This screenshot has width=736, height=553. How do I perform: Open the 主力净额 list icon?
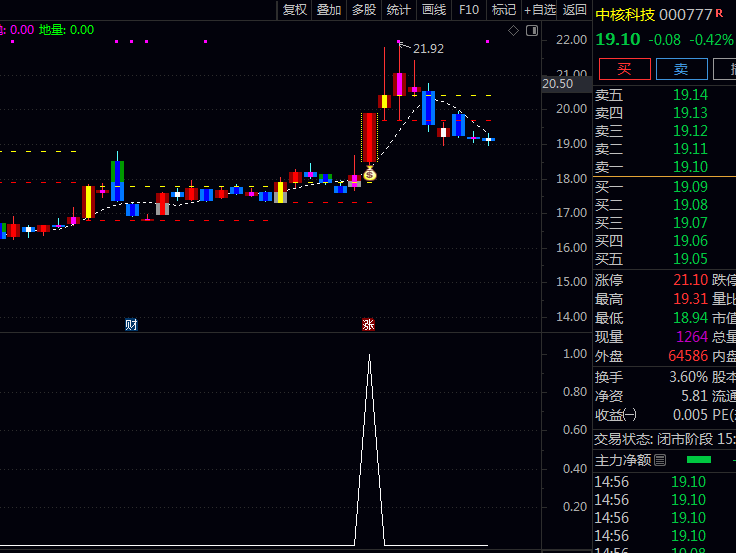660,460
